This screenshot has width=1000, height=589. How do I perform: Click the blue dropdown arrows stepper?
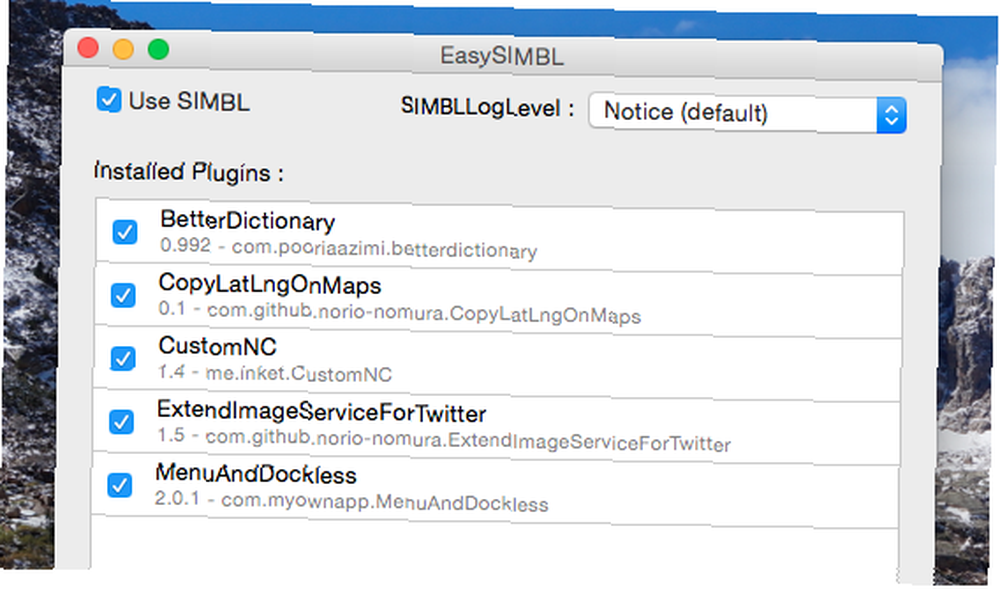[891, 115]
